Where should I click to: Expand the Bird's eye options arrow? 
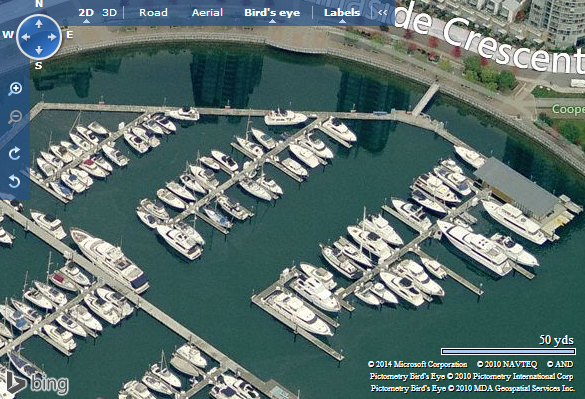click(x=272, y=21)
